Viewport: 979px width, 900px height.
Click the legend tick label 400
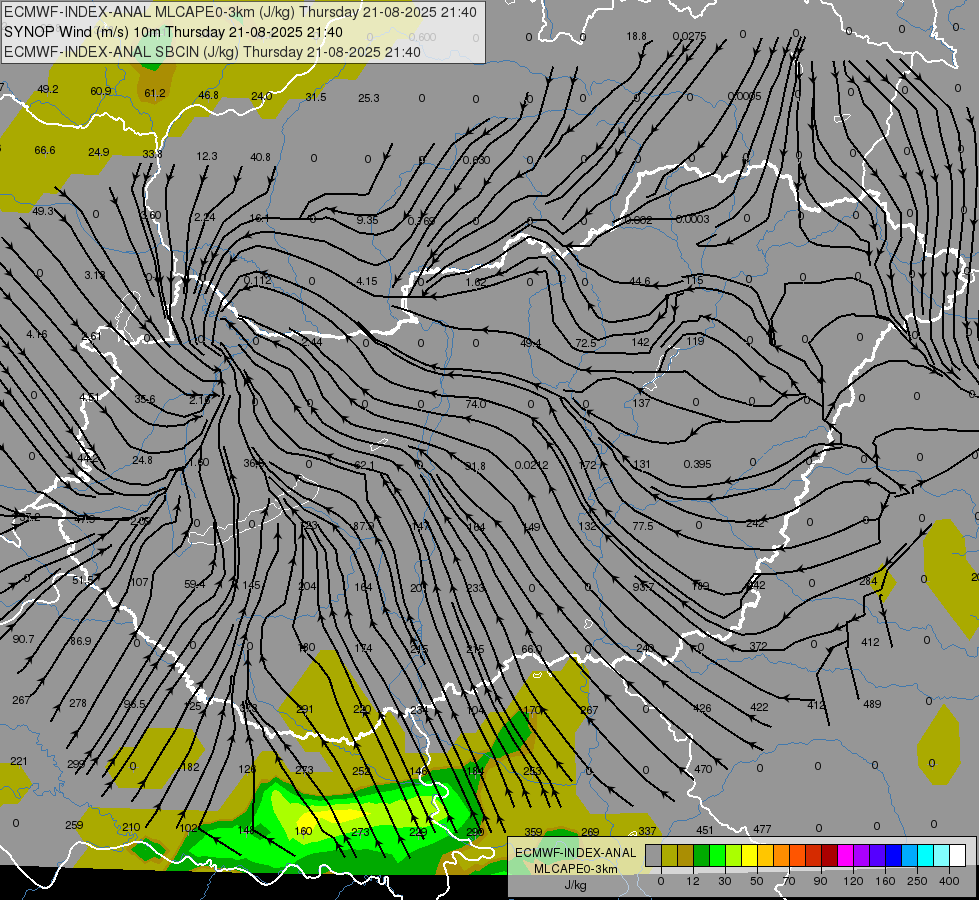click(x=949, y=881)
